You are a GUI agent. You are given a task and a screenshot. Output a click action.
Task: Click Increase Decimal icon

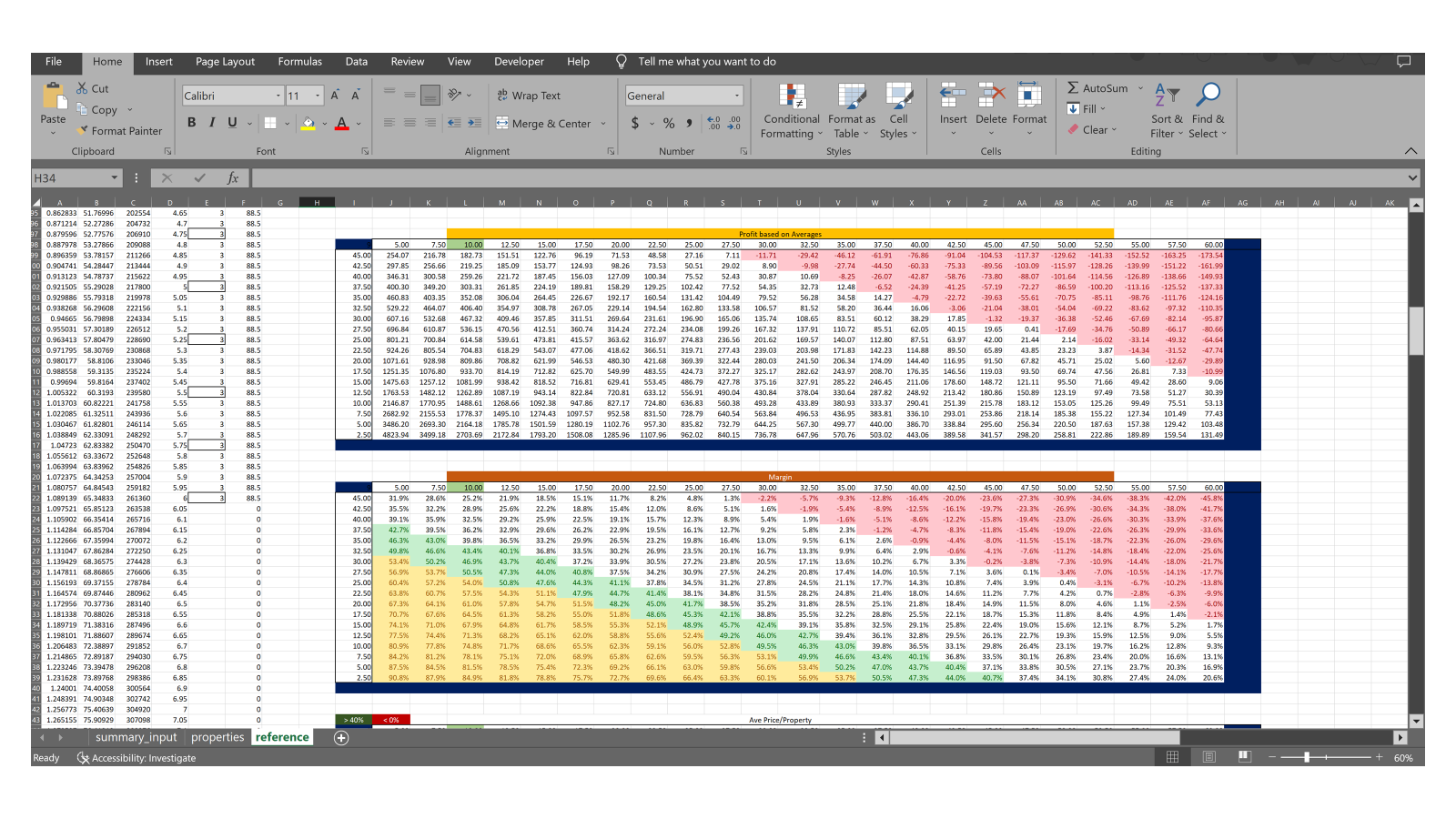(713, 123)
